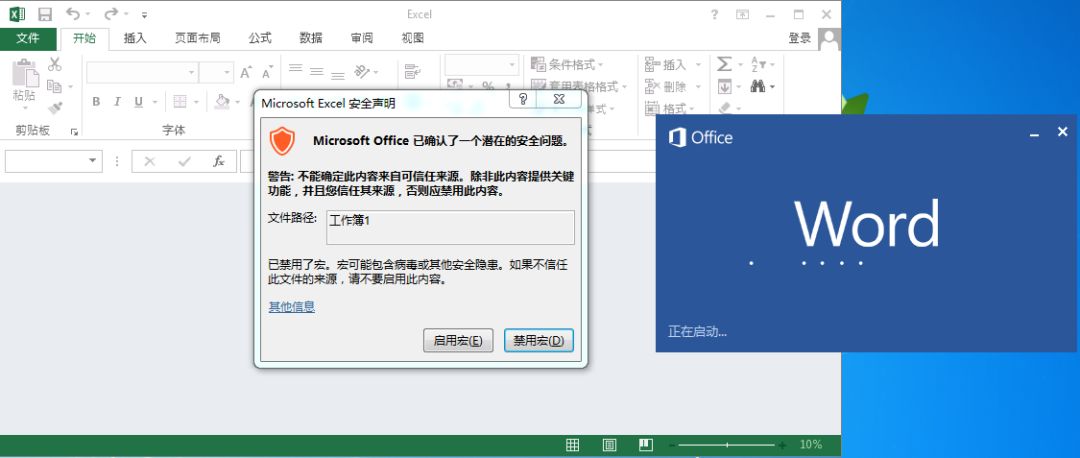Open the 剪贴板 dialog launcher
Viewport: 1080px width, 458px height.
click(74, 132)
